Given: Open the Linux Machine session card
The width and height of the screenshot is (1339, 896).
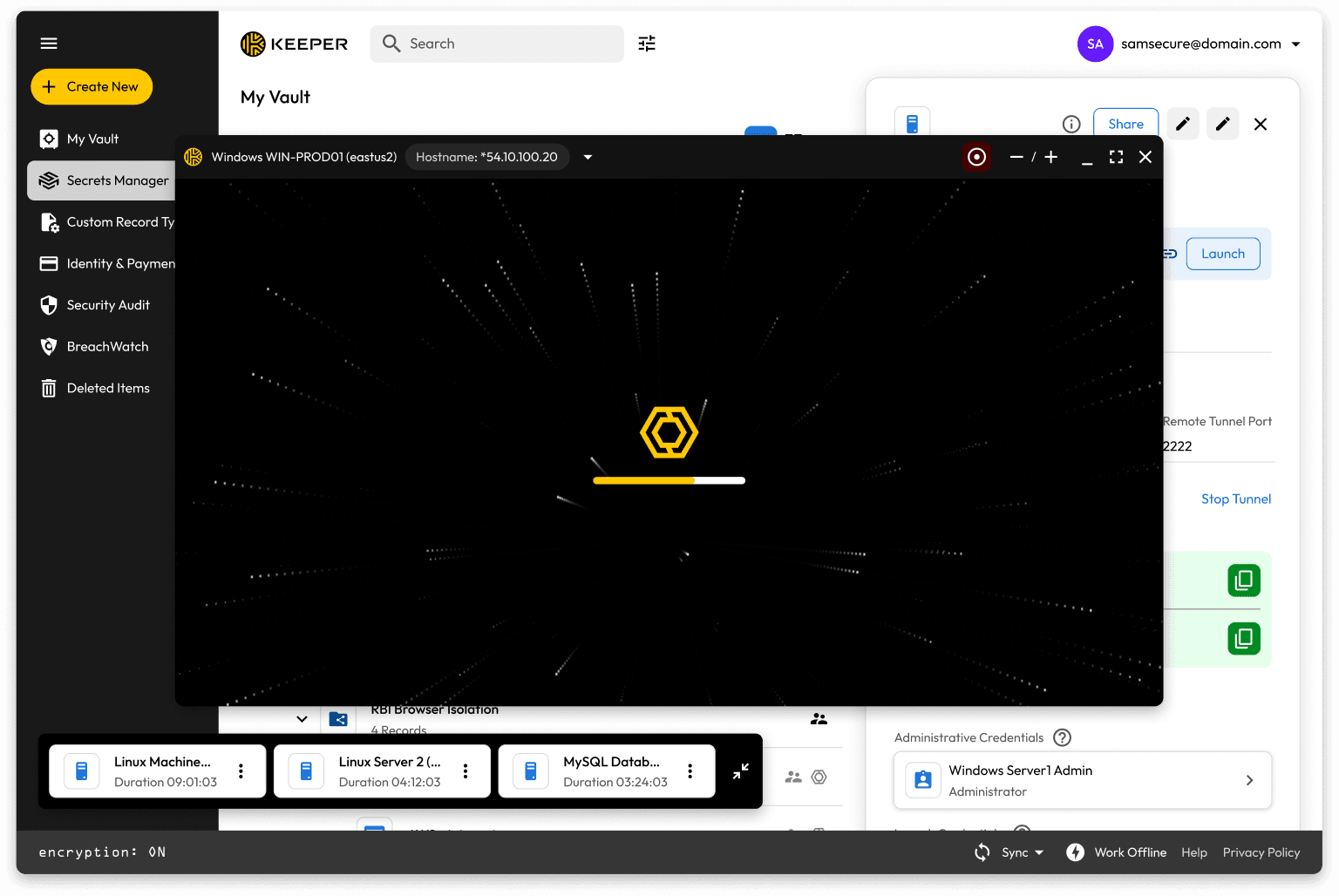Looking at the screenshot, I should pyautogui.click(x=157, y=771).
